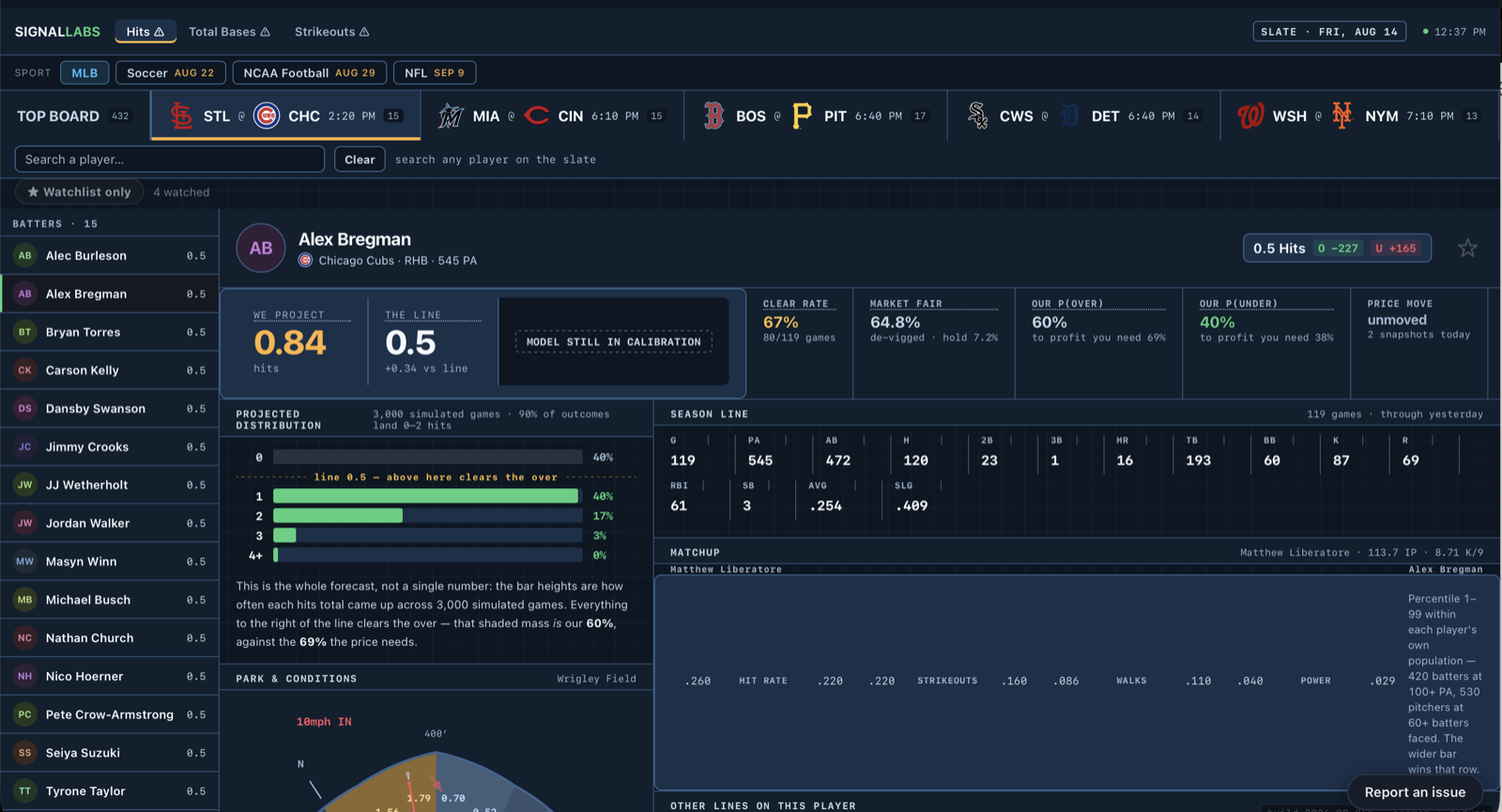
Task: Click the Cubs team logo in game bar
Action: [x=267, y=116]
